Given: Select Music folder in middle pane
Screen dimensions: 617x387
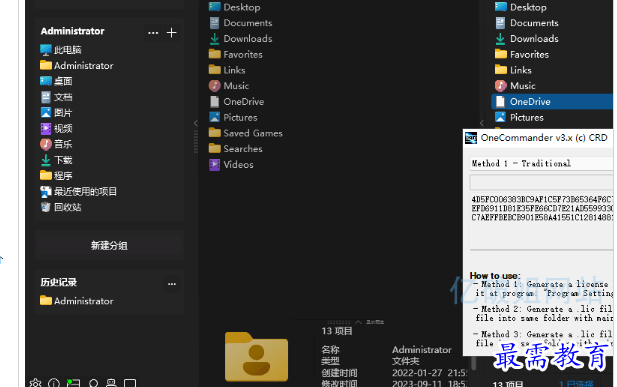Looking at the screenshot, I should coord(229,86).
